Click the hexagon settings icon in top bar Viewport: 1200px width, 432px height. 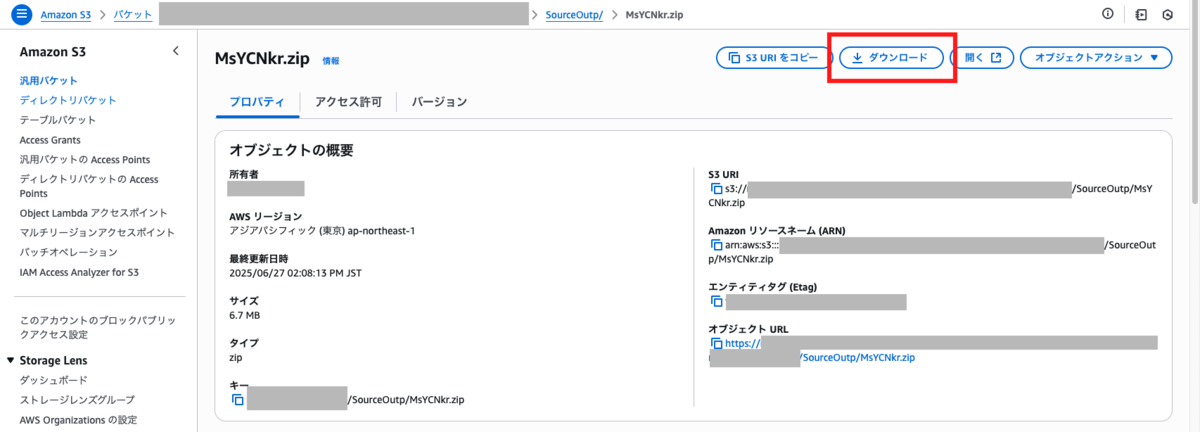point(1168,15)
